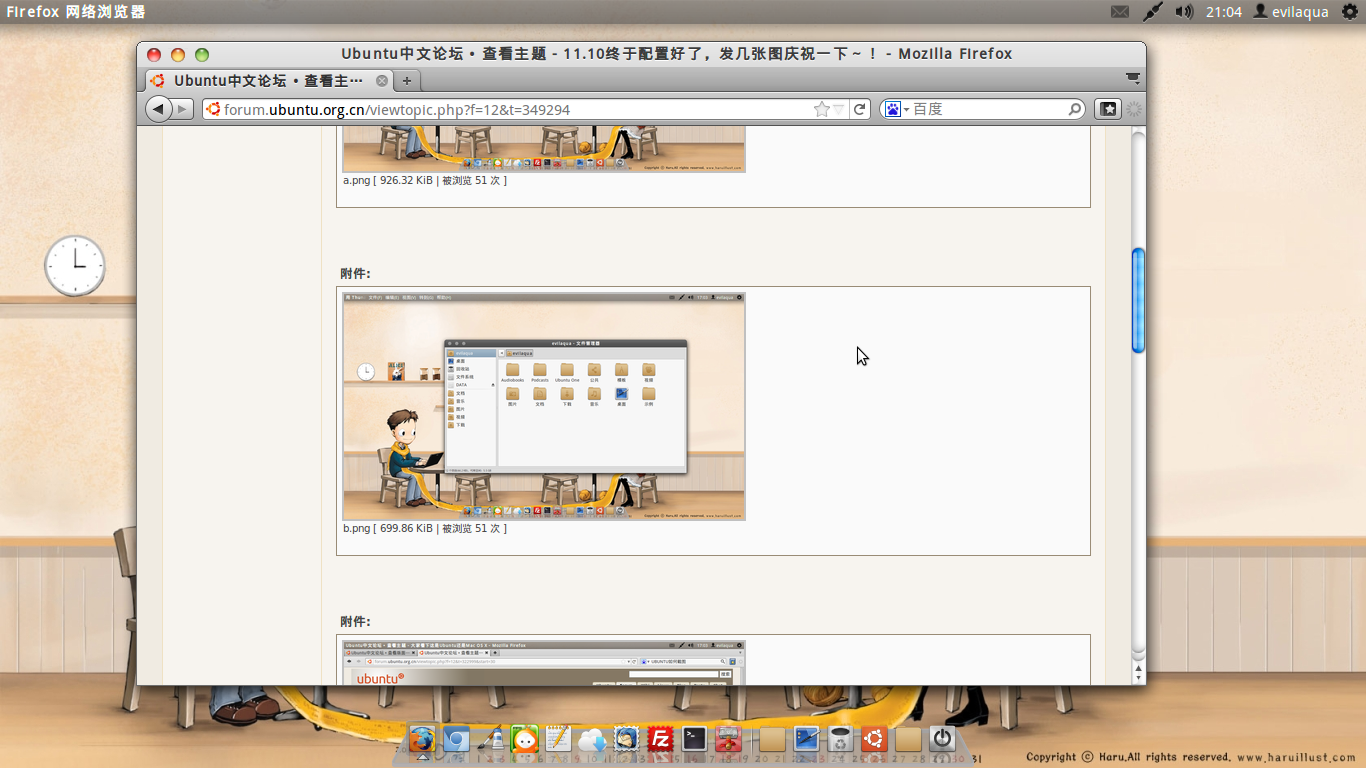This screenshot has height=768, width=1366.
Task: Click the red close button of the Firefox window
Action: pos(154,55)
